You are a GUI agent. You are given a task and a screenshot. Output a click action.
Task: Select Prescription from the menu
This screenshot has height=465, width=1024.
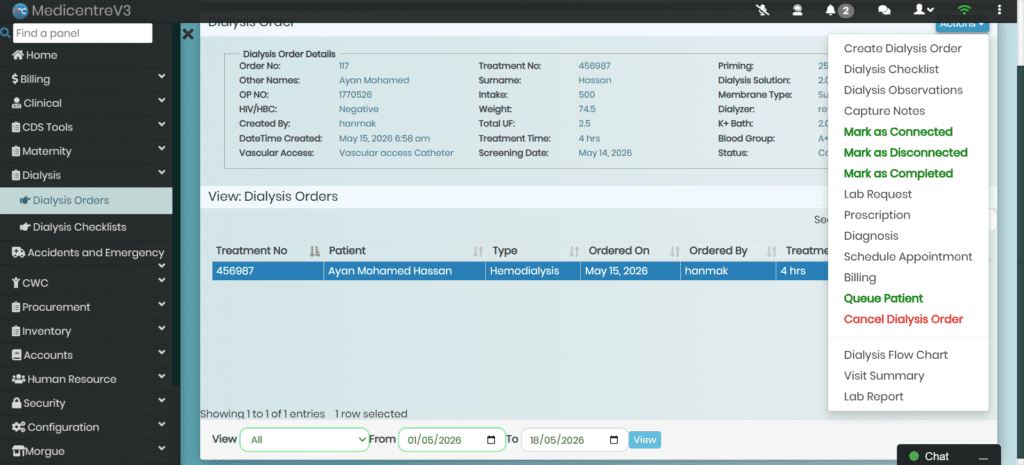[x=877, y=215]
